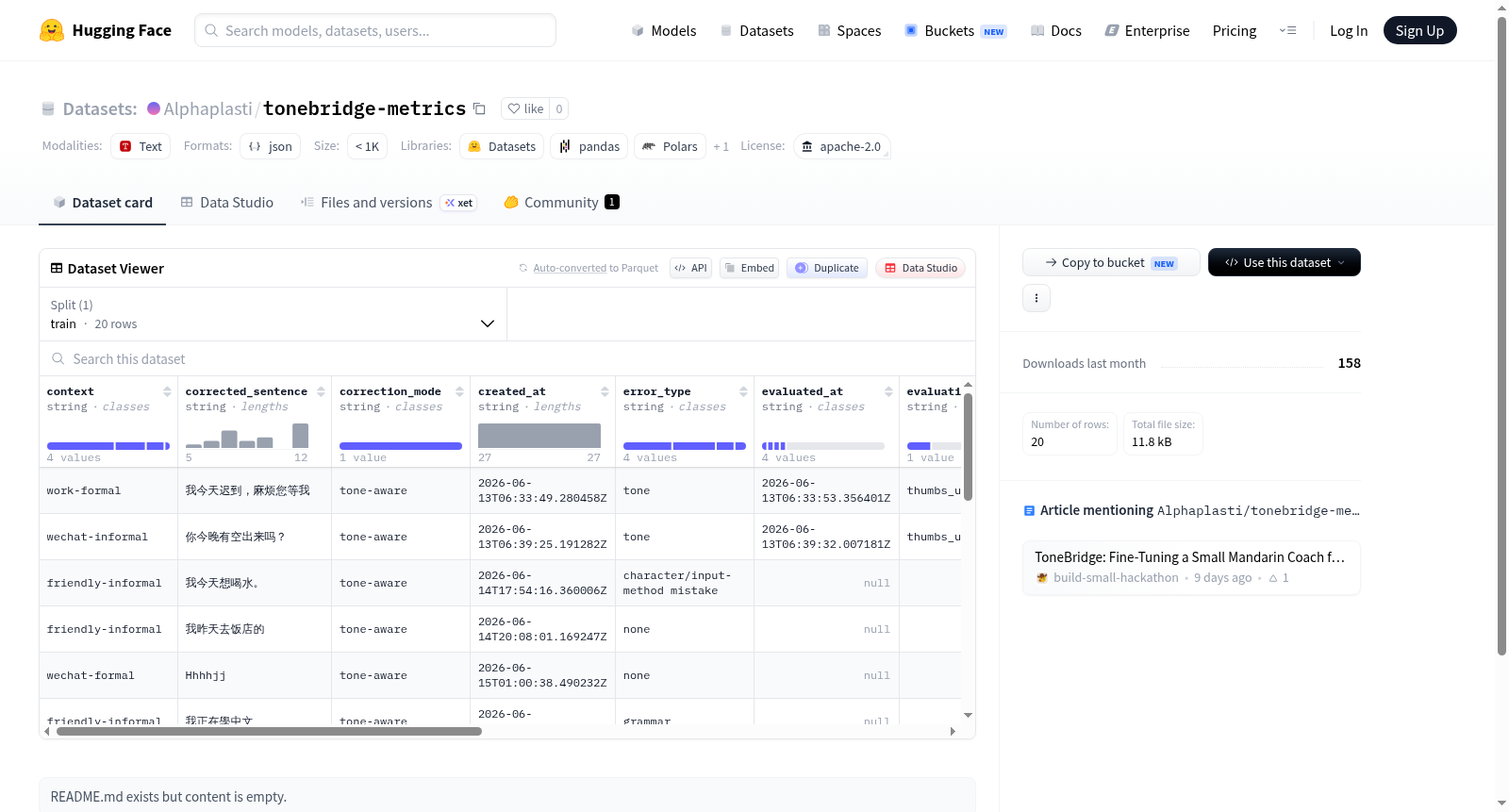Click the Log In link
This screenshot has height=812, width=1509.
click(x=1349, y=30)
